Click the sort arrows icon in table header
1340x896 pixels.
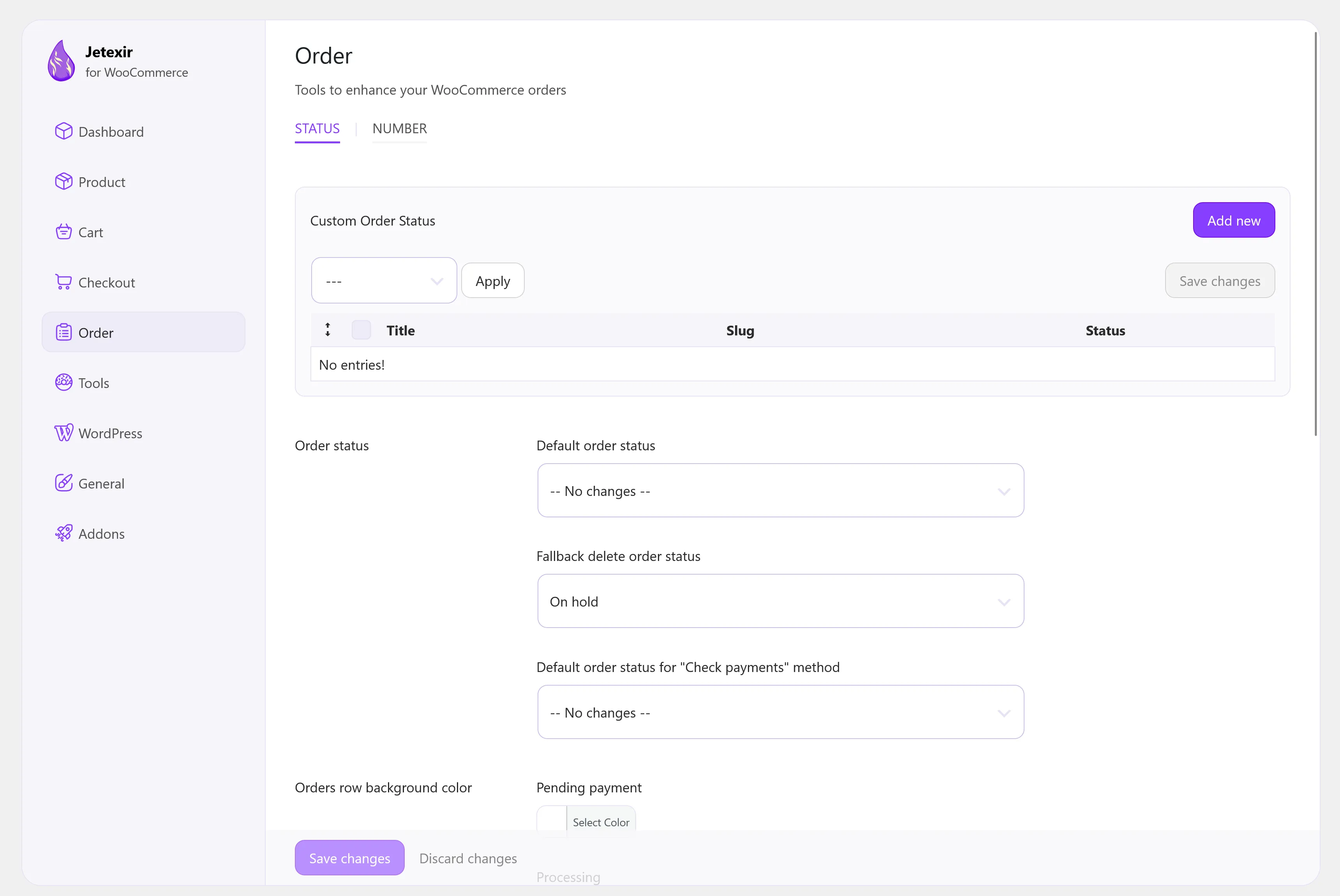[x=328, y=330]
